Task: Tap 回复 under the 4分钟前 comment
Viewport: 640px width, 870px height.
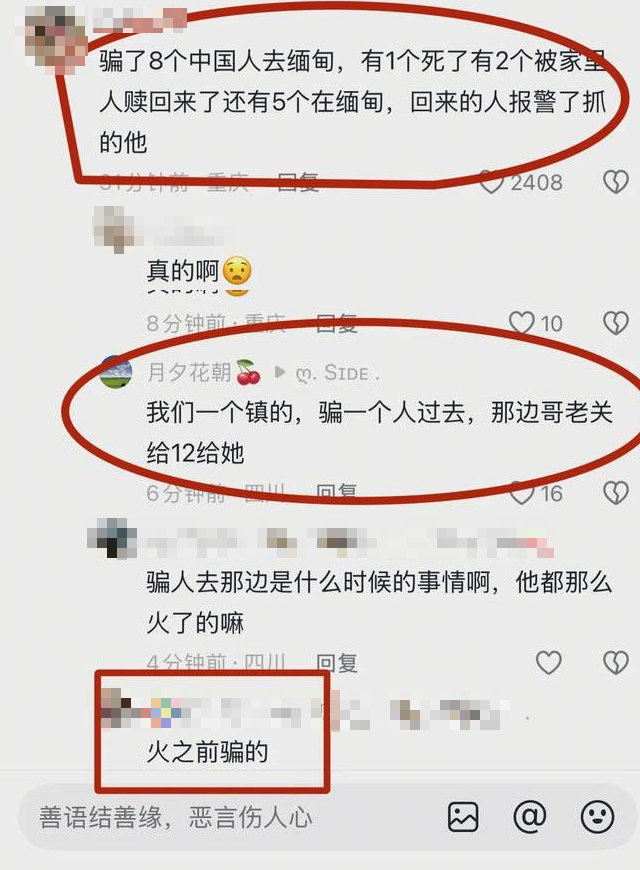Action: tap(336, 663)
